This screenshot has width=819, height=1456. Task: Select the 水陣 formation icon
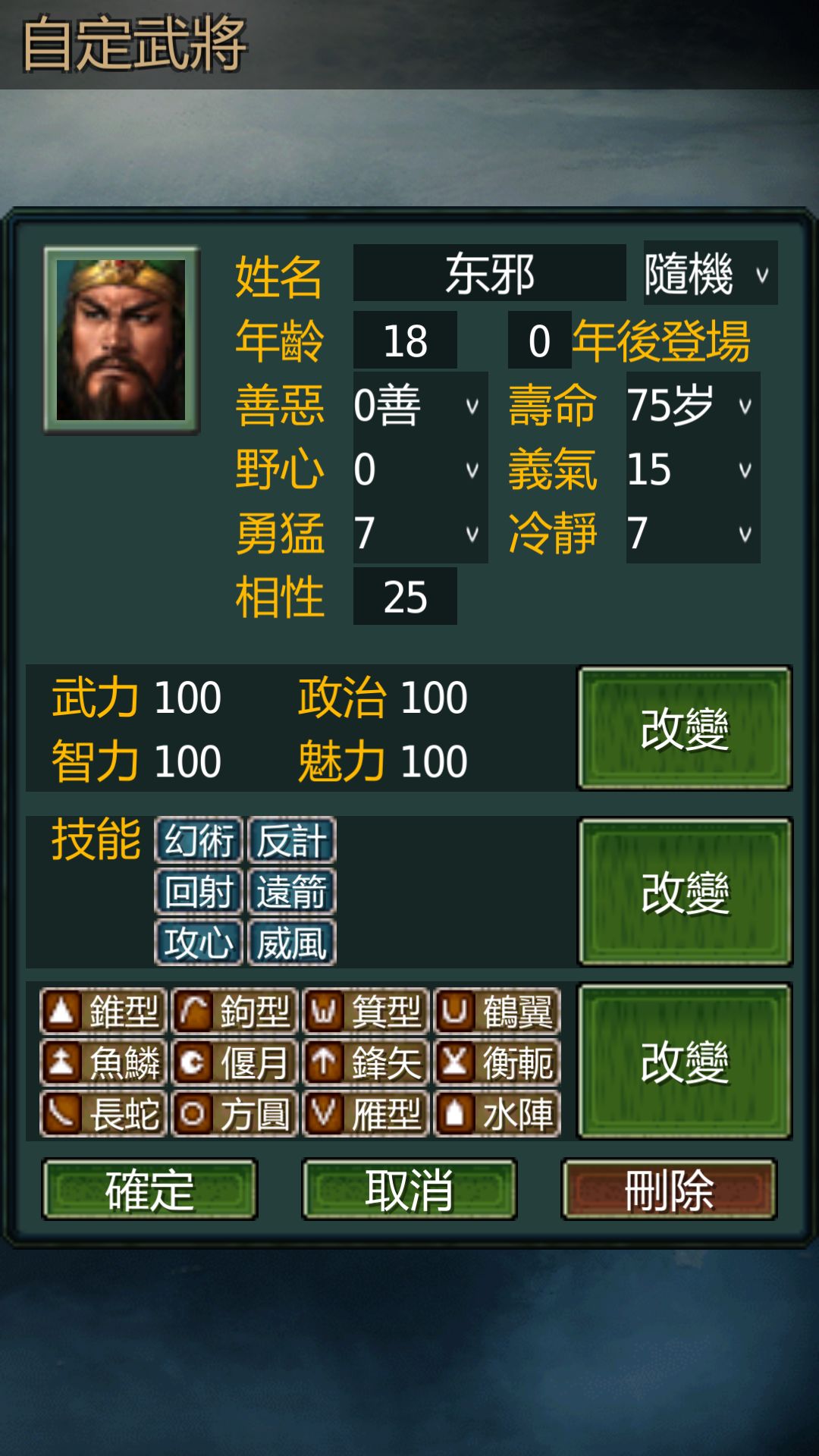[x=497, y=1114]
